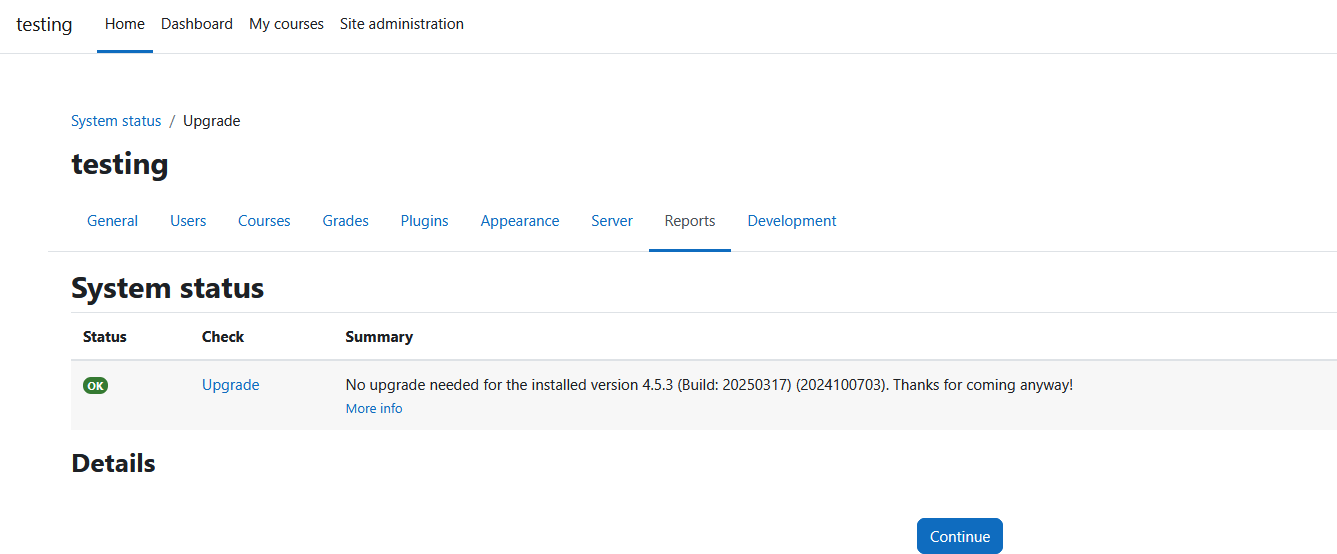
Task: Switch to the Users tab
Action: (188, 221)
